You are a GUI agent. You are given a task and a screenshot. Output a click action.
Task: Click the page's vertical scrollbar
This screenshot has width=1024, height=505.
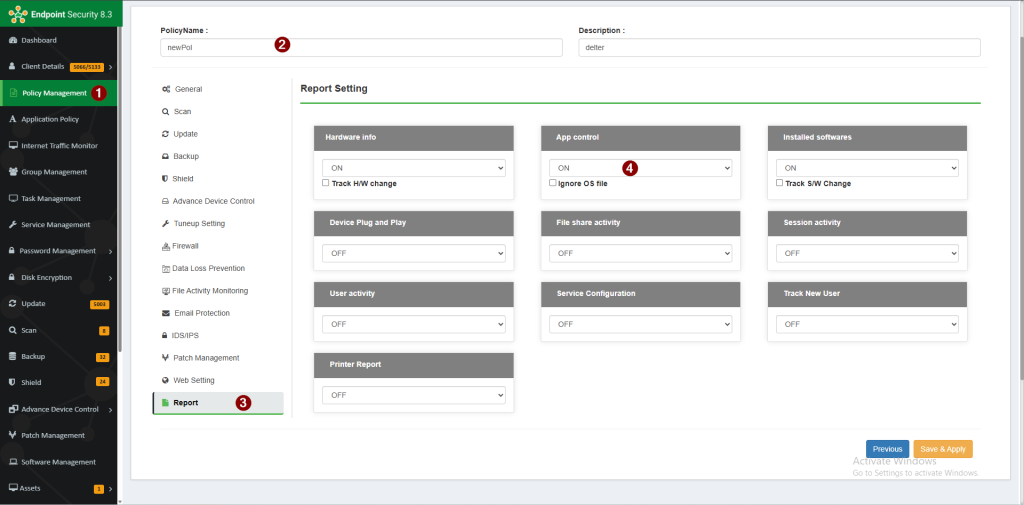pos(1019,200)
